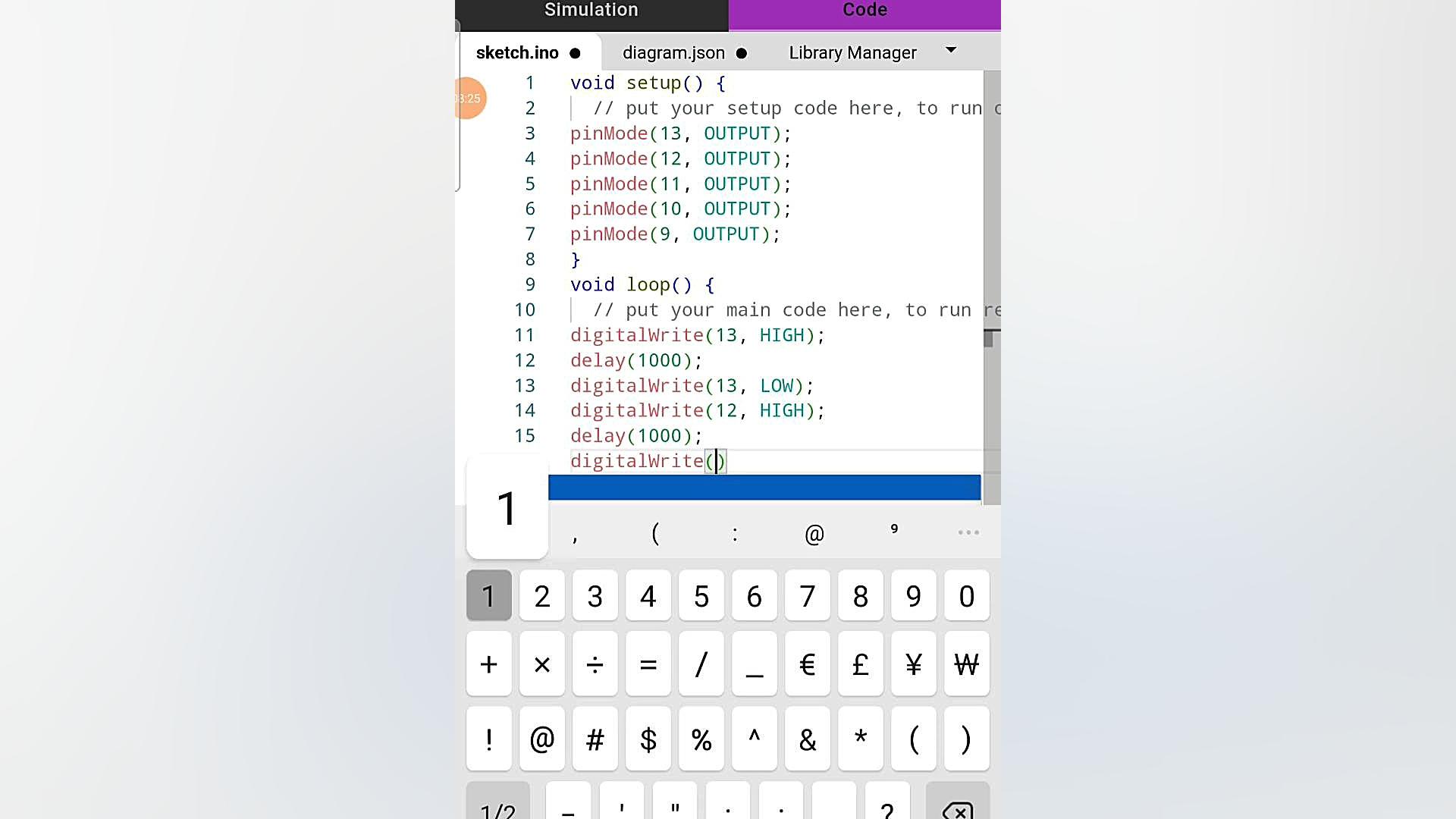Tap the backspace delete key
The image size is (1456, 819).
[x=957, y=806]
